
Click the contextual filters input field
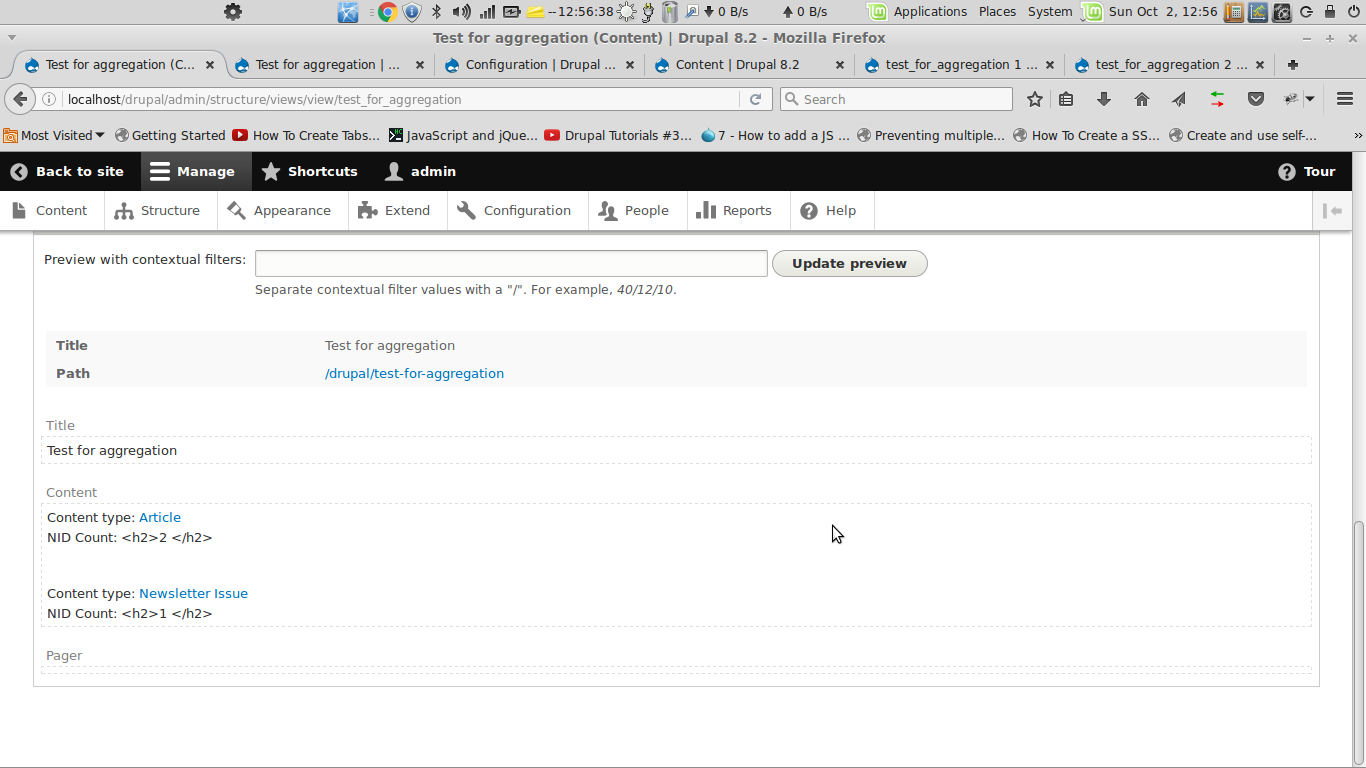511,263
